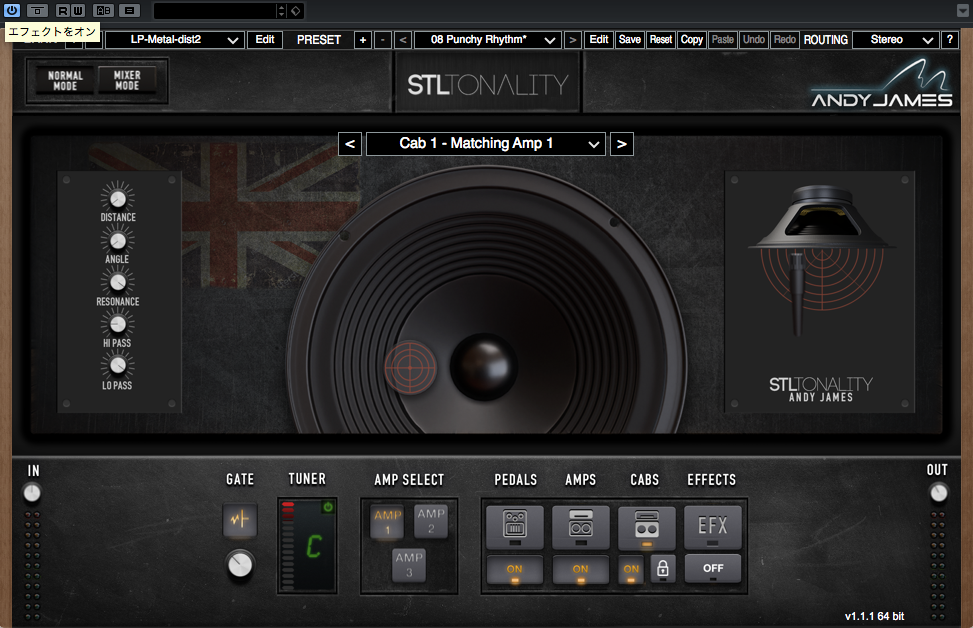
Task: Switch to Normal Mode
Action: pyautogui.click(x=65, y=81)
